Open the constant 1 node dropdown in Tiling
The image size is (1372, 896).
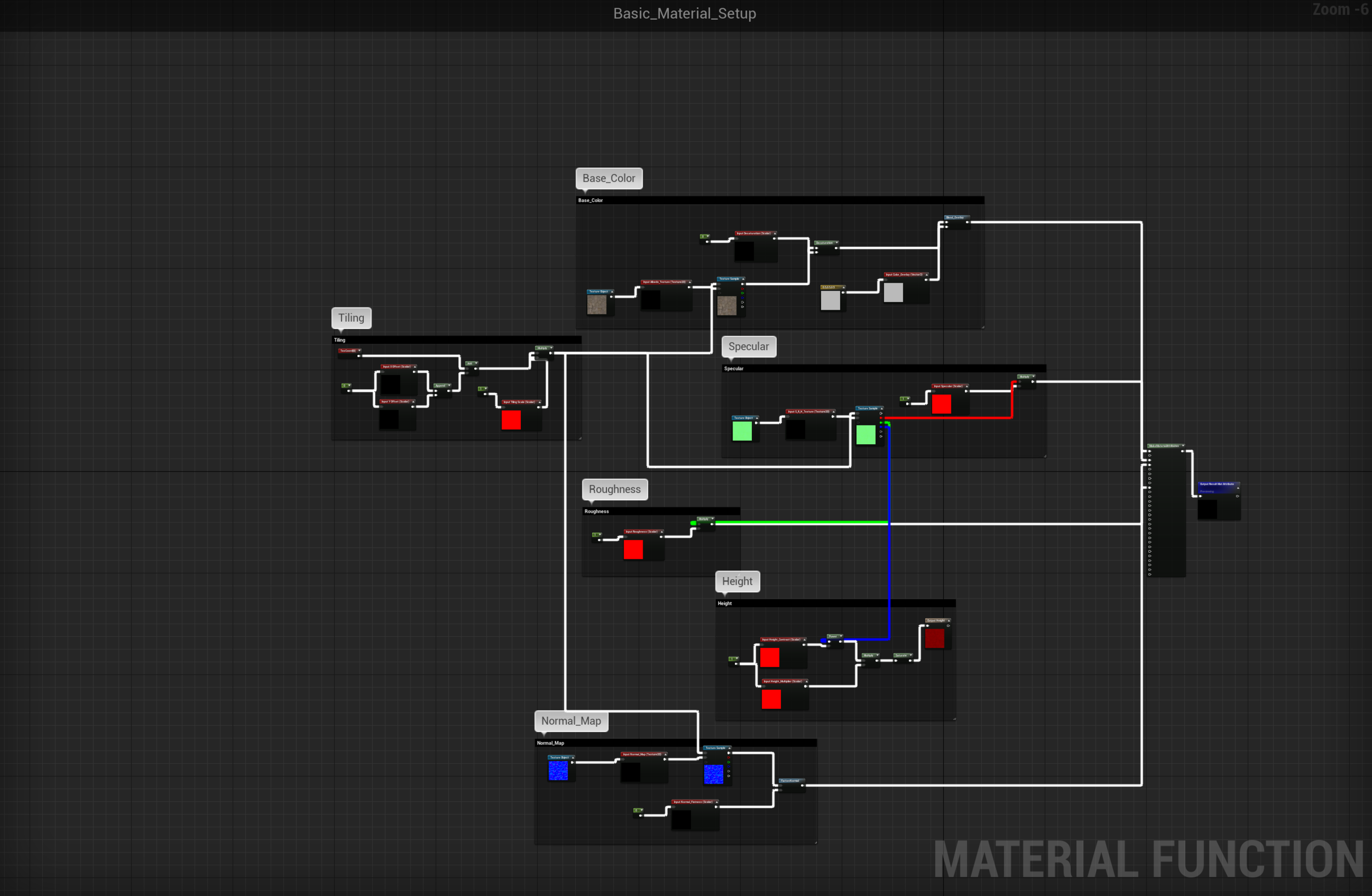pyautogui.click(x=487, y=389)
